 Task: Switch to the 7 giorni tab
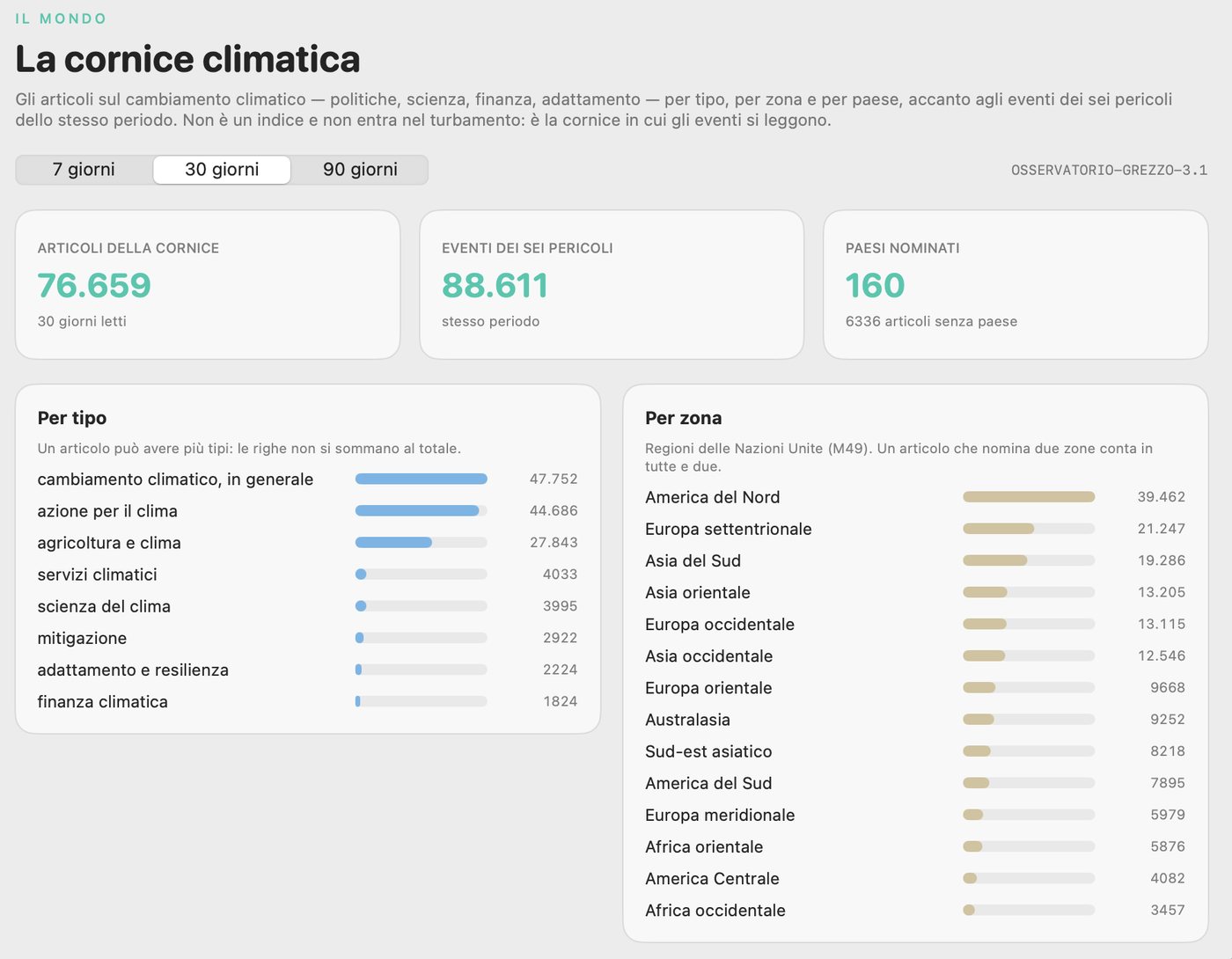84,170
